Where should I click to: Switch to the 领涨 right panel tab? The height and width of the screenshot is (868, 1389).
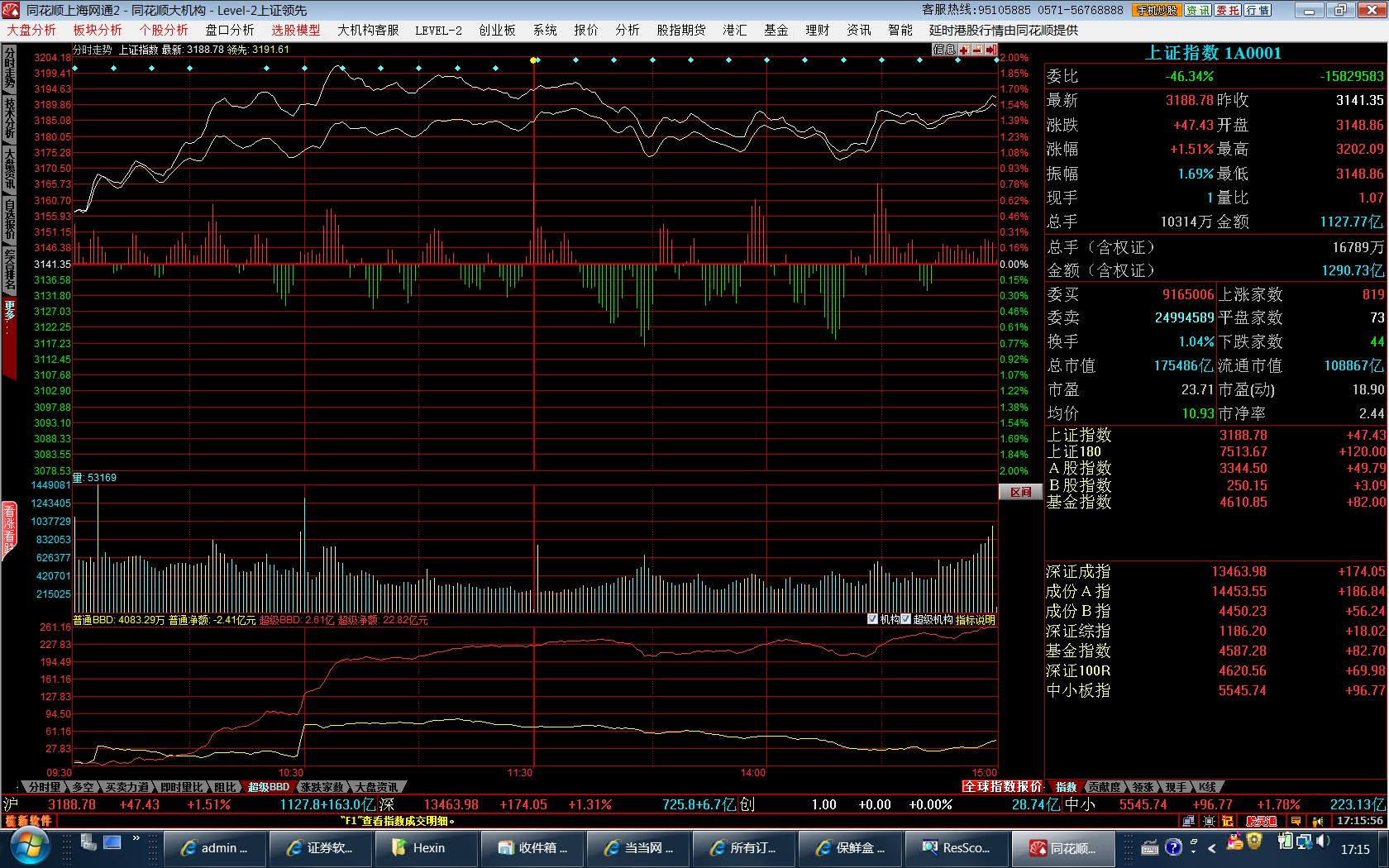(x=1143, y=787)
